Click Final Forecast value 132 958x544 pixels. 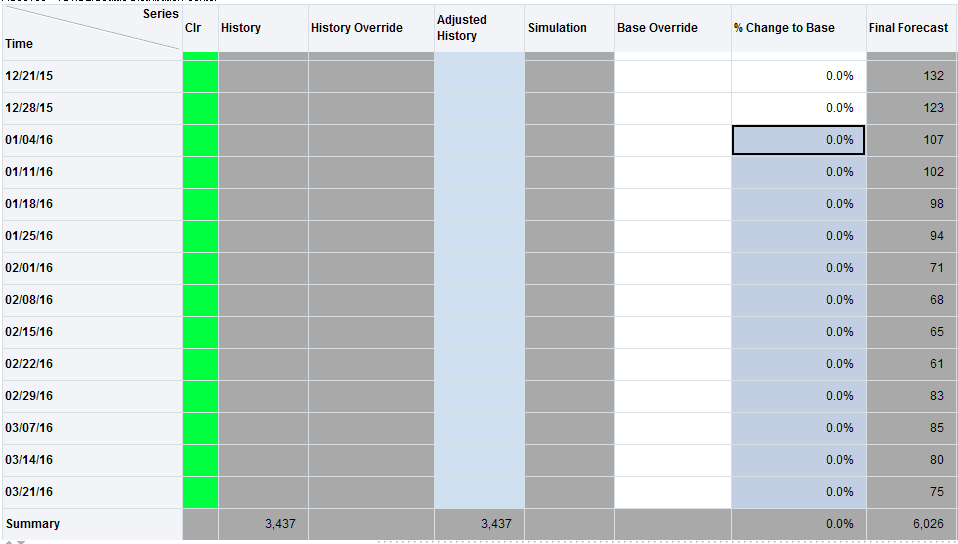point(912,76)
